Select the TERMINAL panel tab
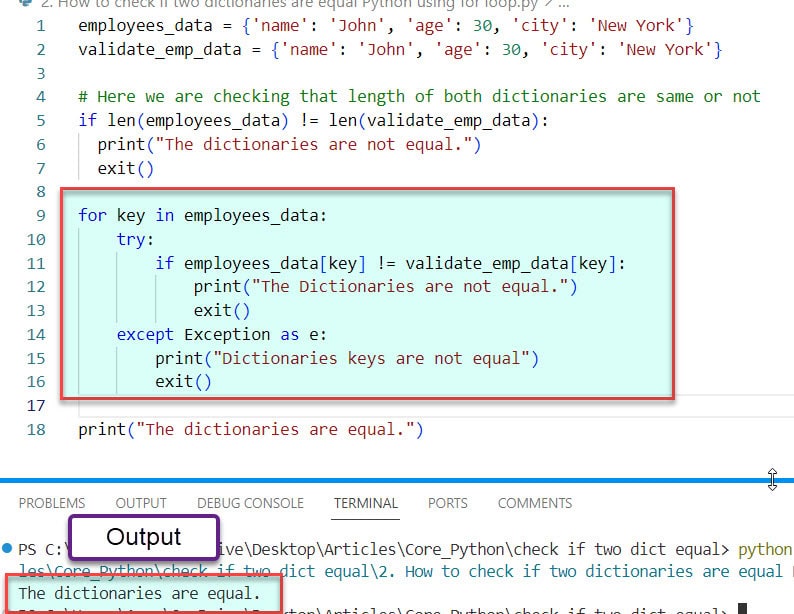 tap(366, 503)
